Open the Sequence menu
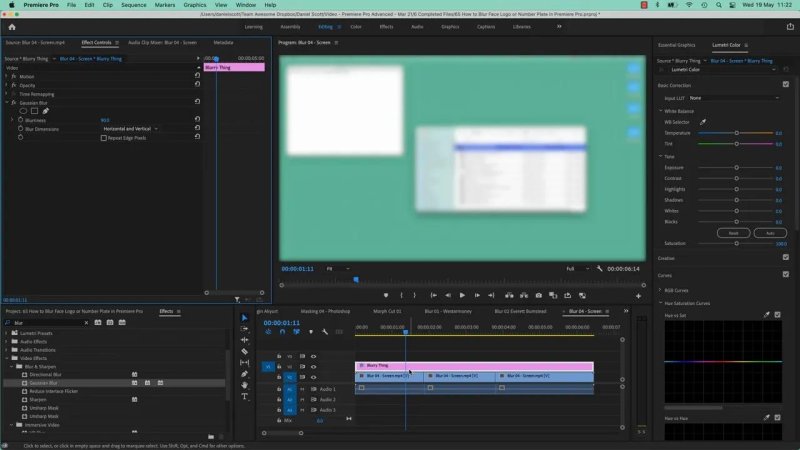This screenshot has height=450, width=800. point(134,5)
